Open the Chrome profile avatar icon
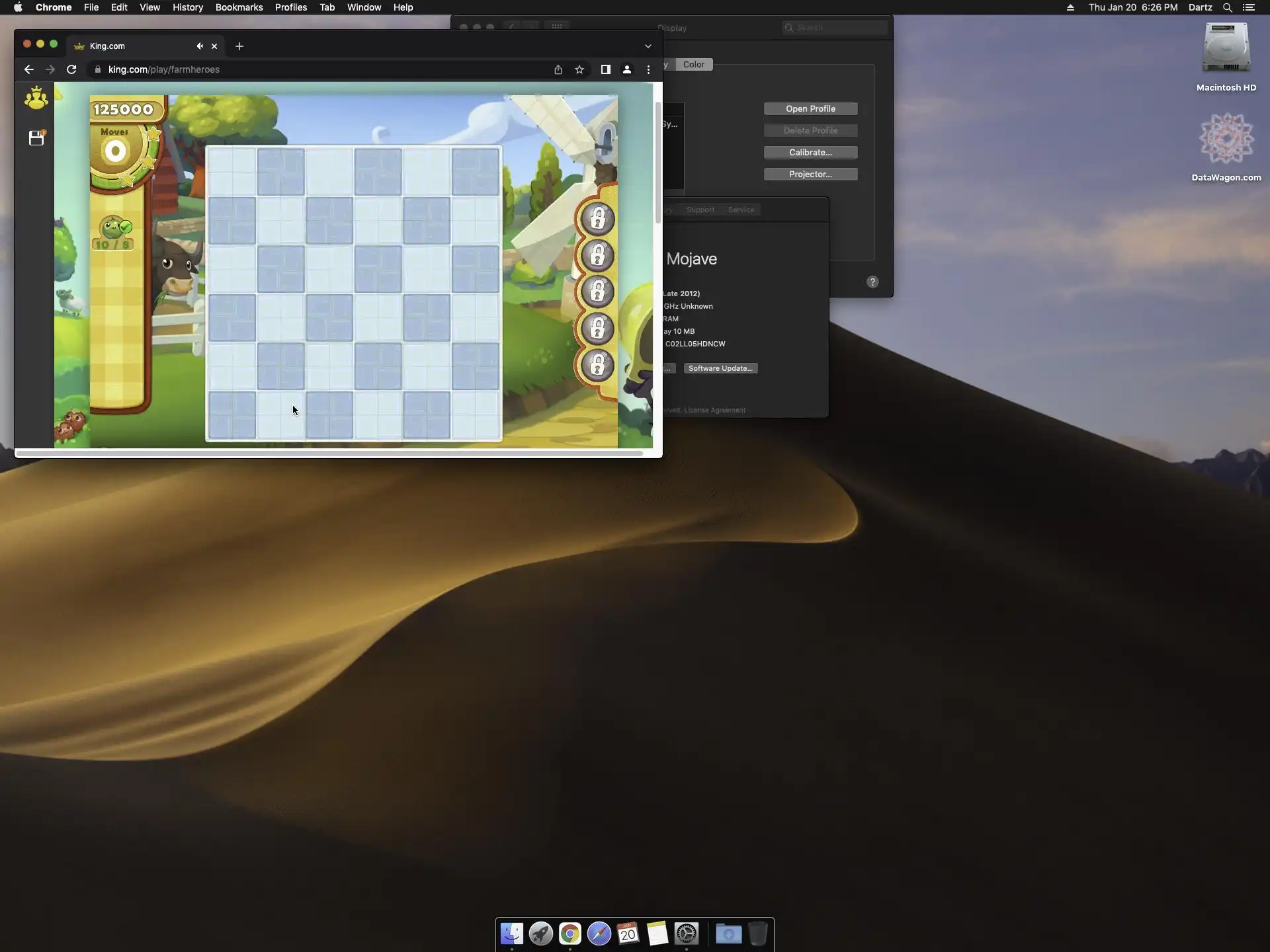This screenshot has width=1270, height=952. pyautogui.click(x=627, y=69)
